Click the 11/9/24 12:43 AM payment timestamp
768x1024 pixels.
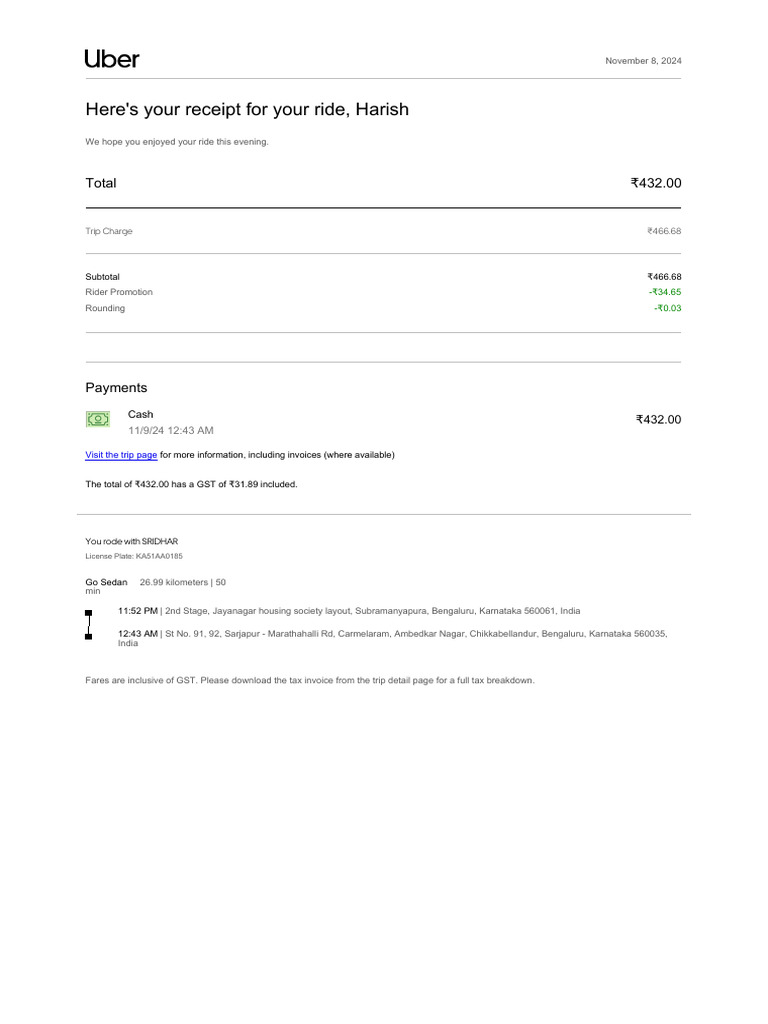[170, 430]
